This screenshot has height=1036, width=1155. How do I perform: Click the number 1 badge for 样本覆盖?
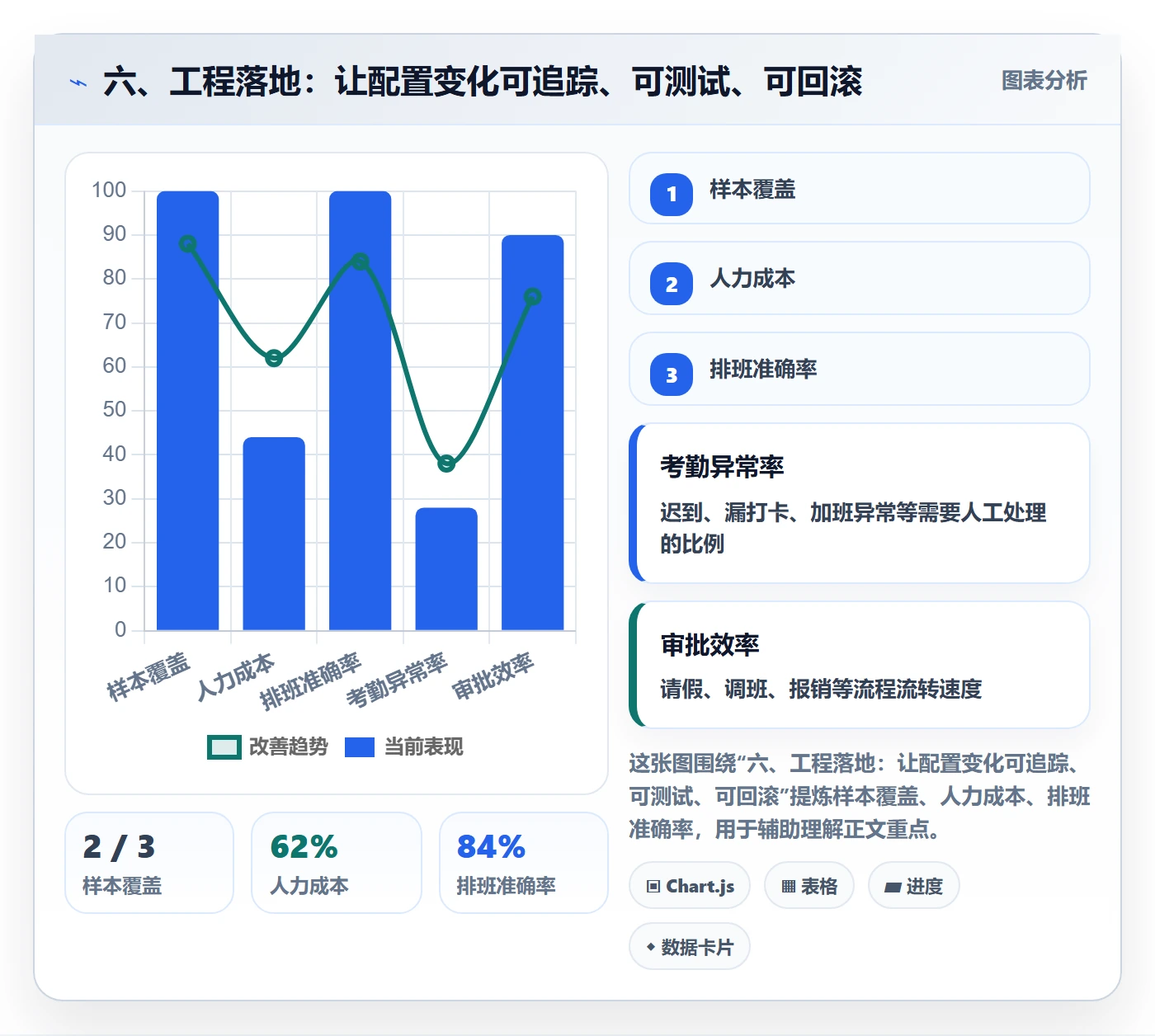672,194
